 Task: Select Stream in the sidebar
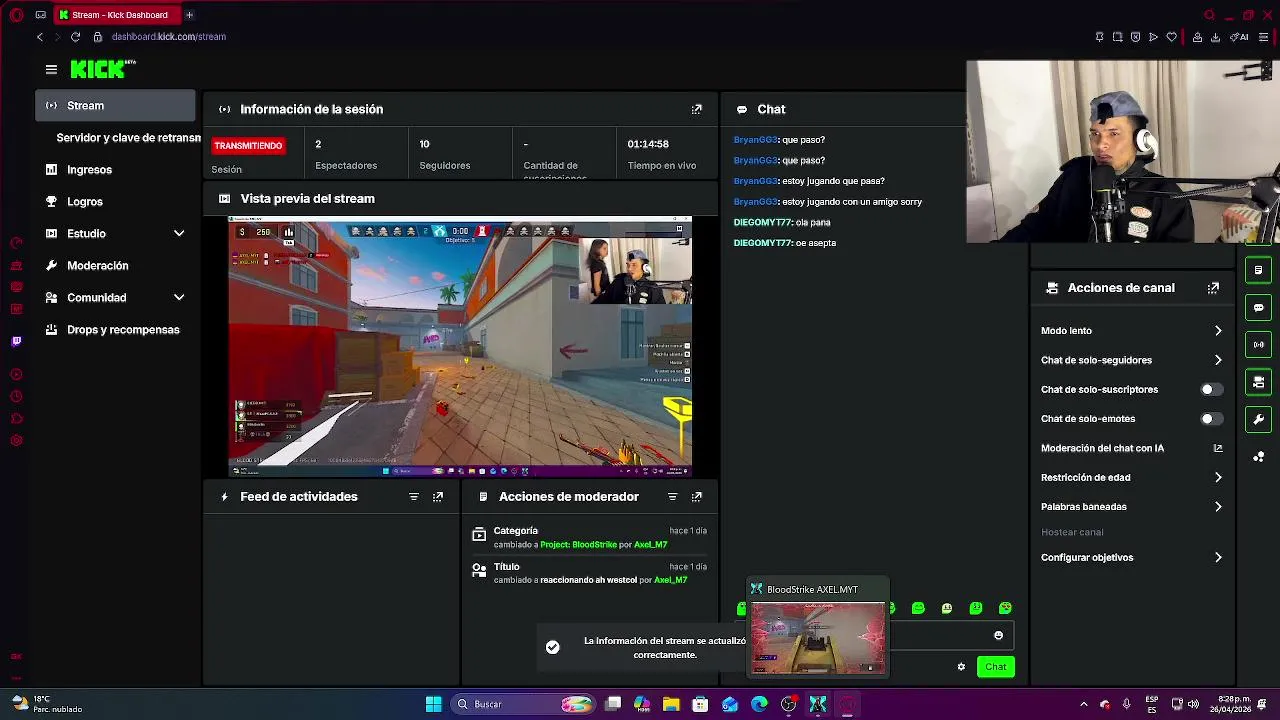click(115, 106)
